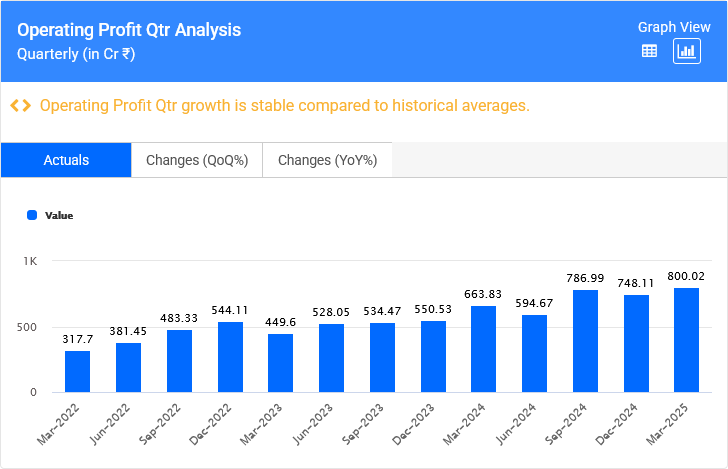This screenshot has width=728, height=469.
Task: Click the Mar-2023 bar showing 449.6
Action: 281,363
